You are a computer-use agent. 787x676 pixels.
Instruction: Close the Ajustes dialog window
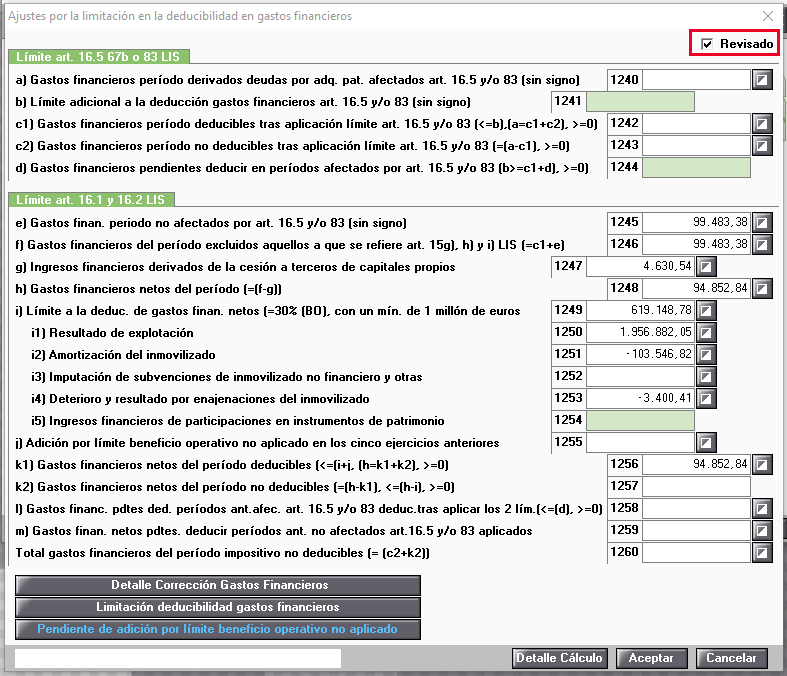[768, 16]
